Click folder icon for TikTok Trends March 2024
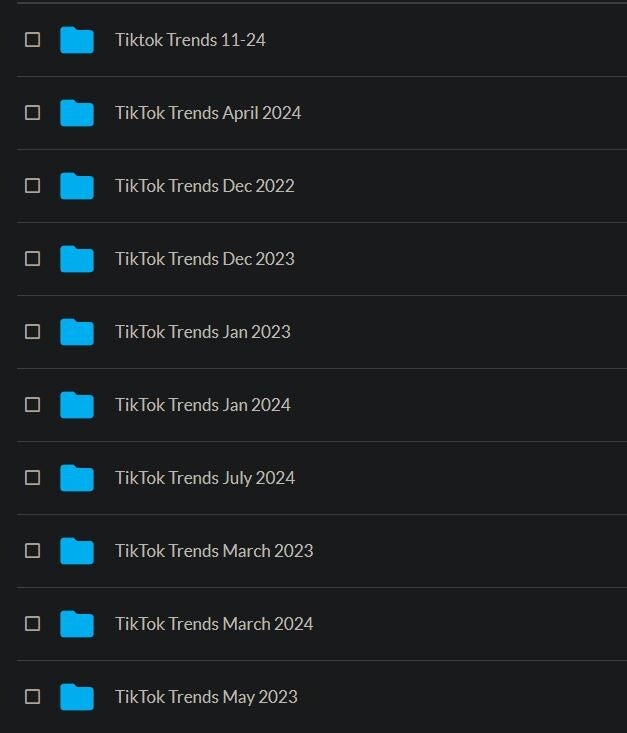Image resolution: width=627 pixels, height=733 pixels. pos(76,624)
